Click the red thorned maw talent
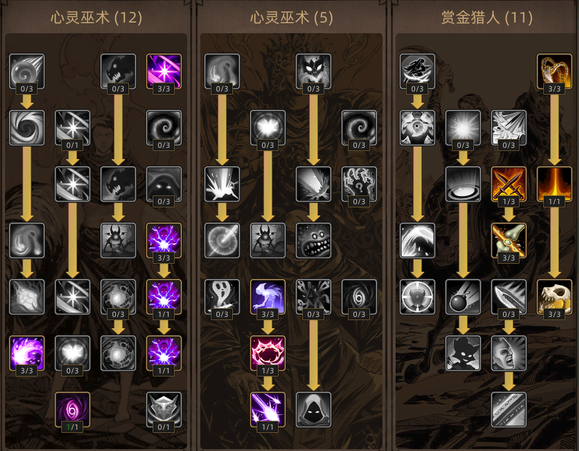The width and height of the screenshot is (579, 451). coord(267,353)
